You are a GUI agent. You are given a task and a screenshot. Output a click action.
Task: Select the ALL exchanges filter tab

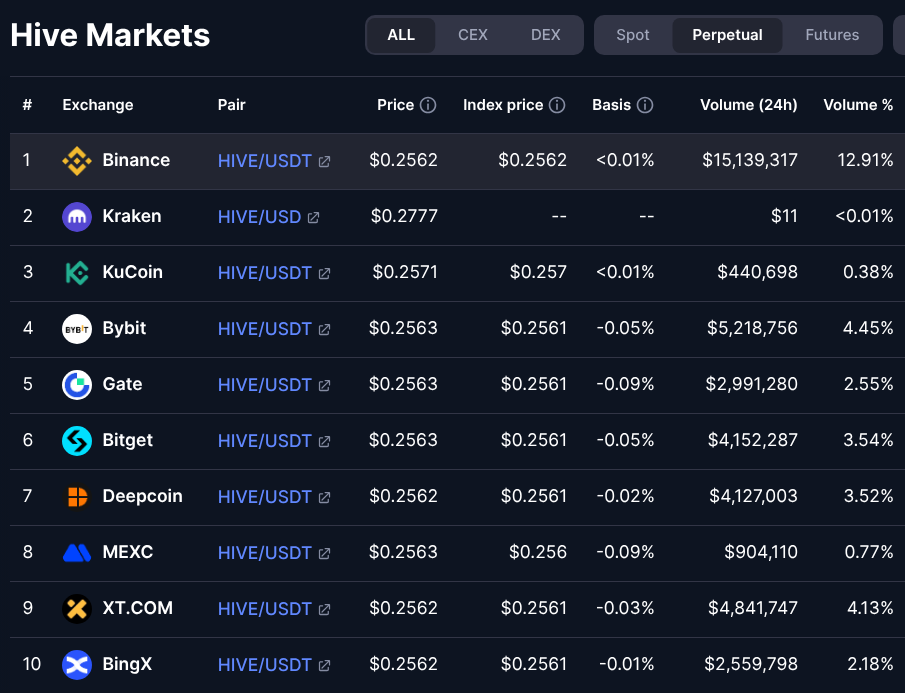pyautogui.click(x=401, y=35)
